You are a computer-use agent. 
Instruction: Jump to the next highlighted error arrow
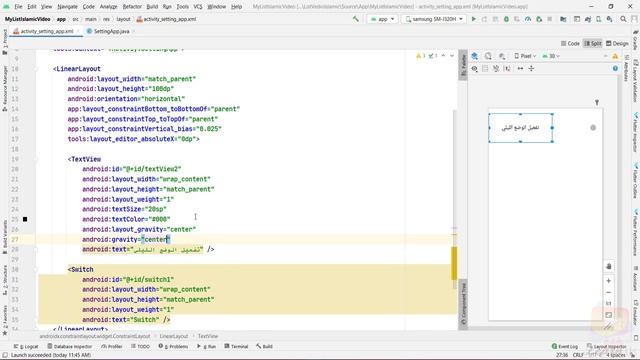coord(451,56)
